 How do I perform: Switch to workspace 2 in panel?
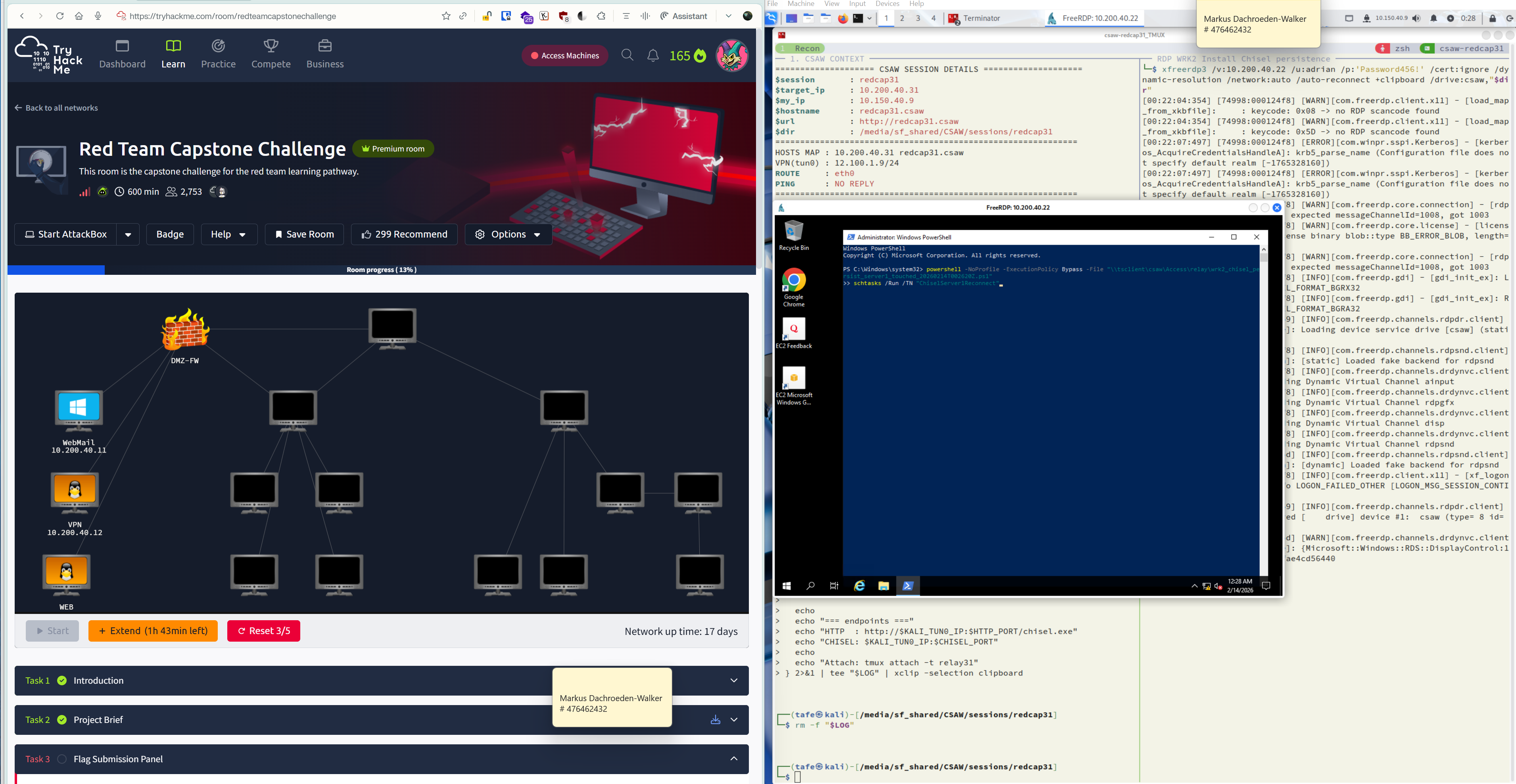(x=902, y=18)
